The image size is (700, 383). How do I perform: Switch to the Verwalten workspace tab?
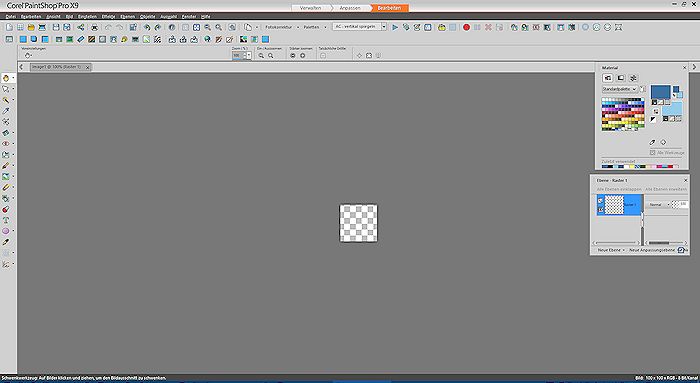pyautogui.click(x=310, y=8)
